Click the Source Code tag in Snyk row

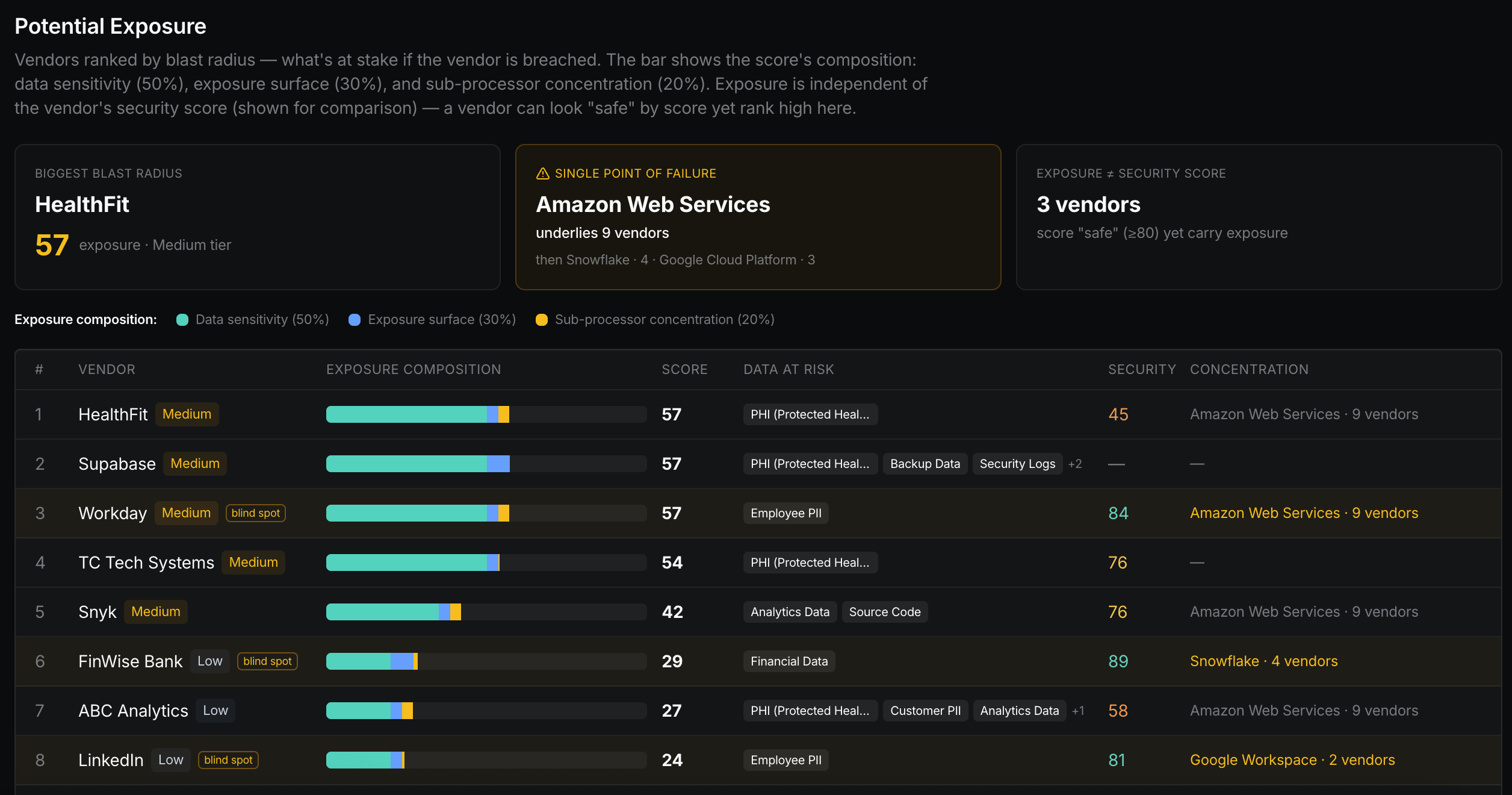pos(885,612)
